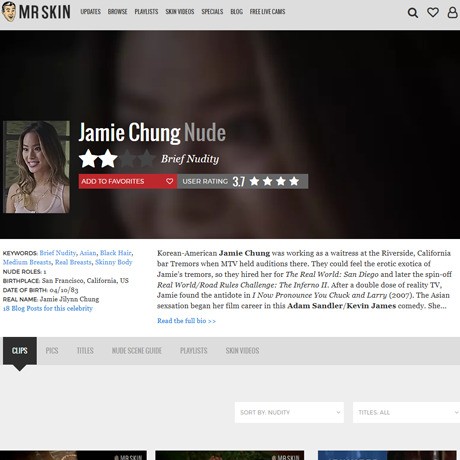Viewport: 460px width, 460px height.
Task: Set user rating to two stars
Action: coord(268,181)
